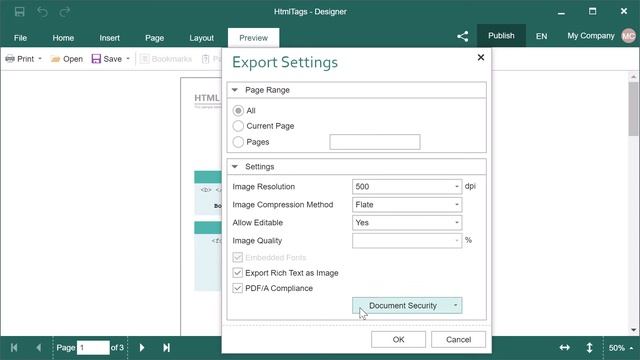
Task: Click Cancel in Export Settings dialog
Action: pos(458,340)
